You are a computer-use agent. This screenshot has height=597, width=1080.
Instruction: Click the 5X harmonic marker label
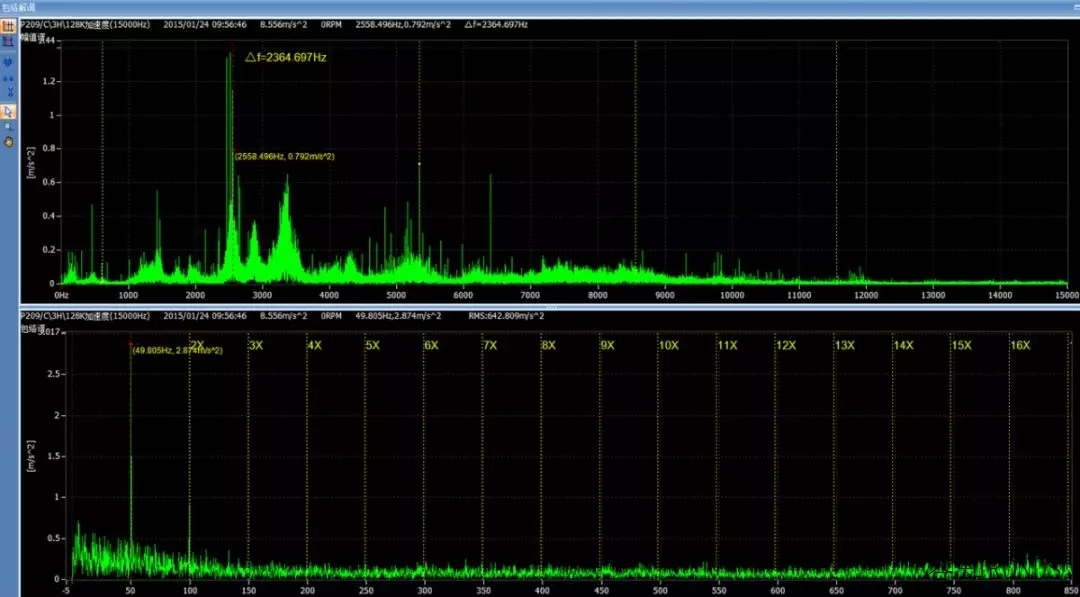pyautogui.click(x=372, y=345)
